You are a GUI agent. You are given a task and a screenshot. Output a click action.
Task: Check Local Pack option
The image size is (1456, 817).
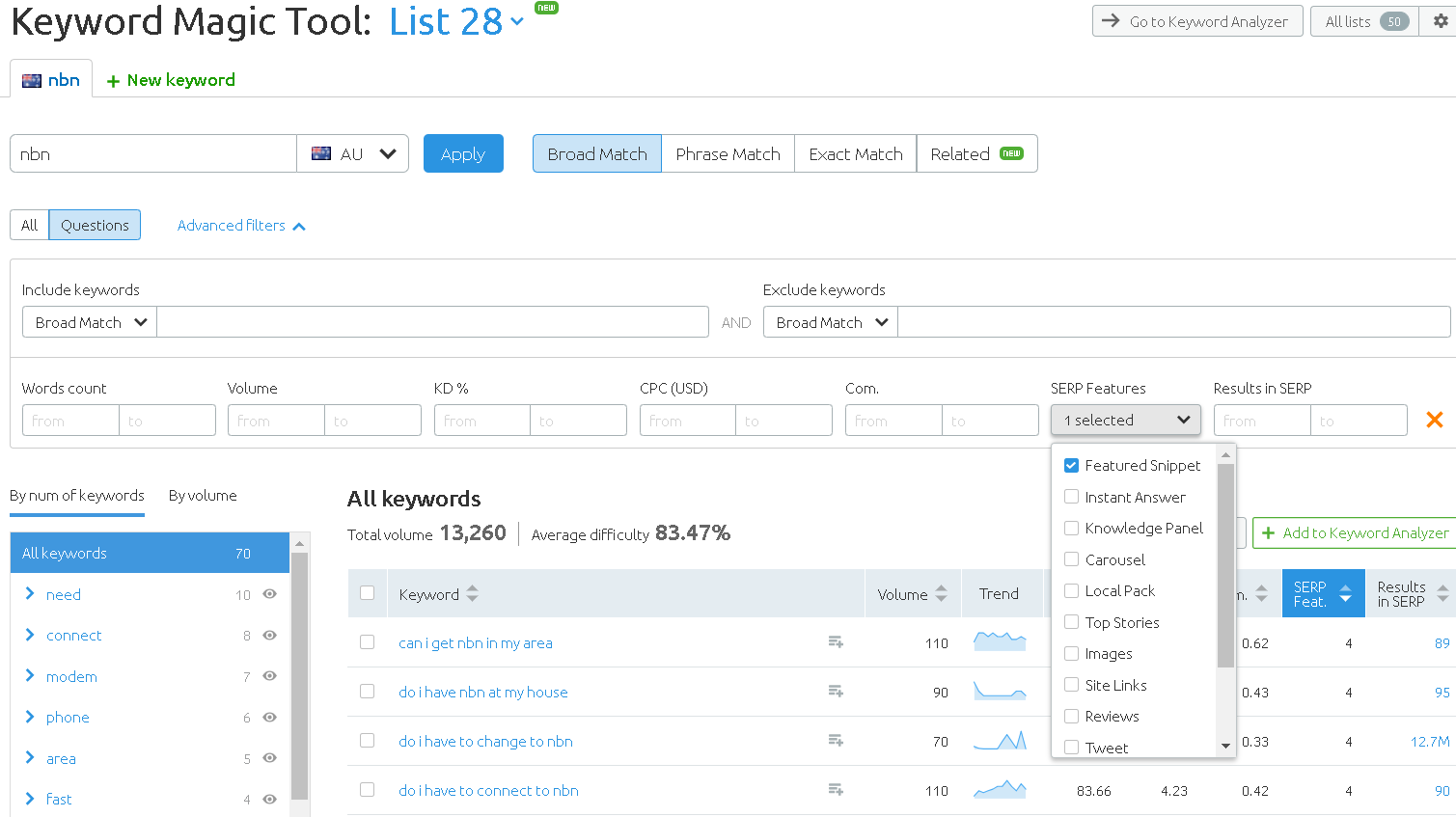(x=1071, y=590)
